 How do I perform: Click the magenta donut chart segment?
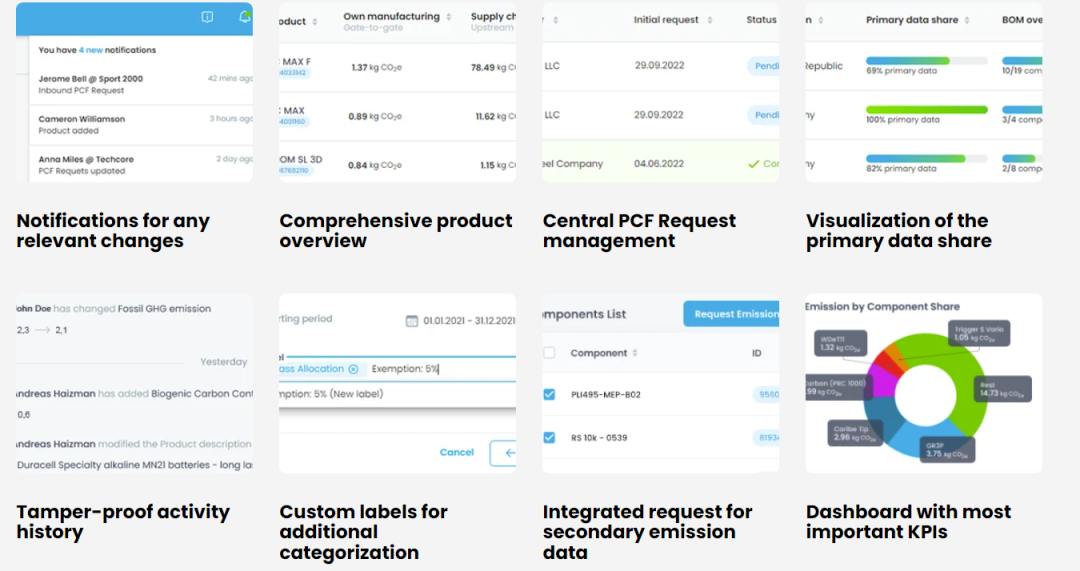coord(882,384)
